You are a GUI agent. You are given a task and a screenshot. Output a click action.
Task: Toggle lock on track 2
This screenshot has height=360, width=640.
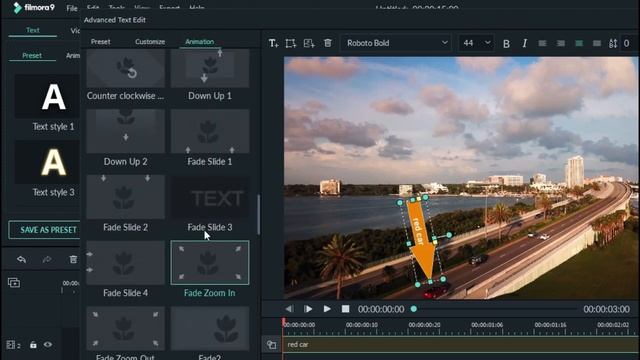tap(33, 345)
